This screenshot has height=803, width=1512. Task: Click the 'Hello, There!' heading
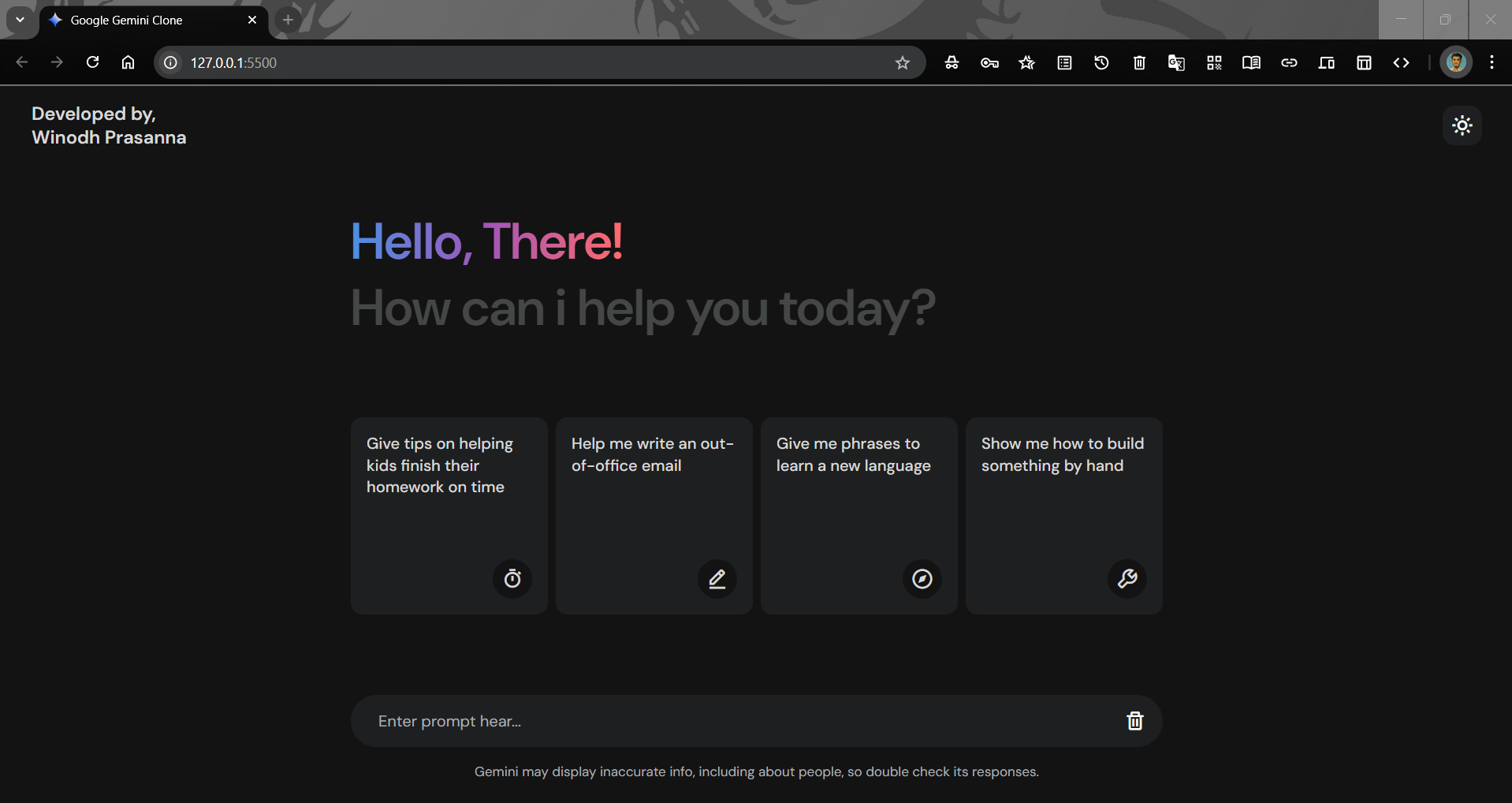pyautogui.click(x=486, y=241)
